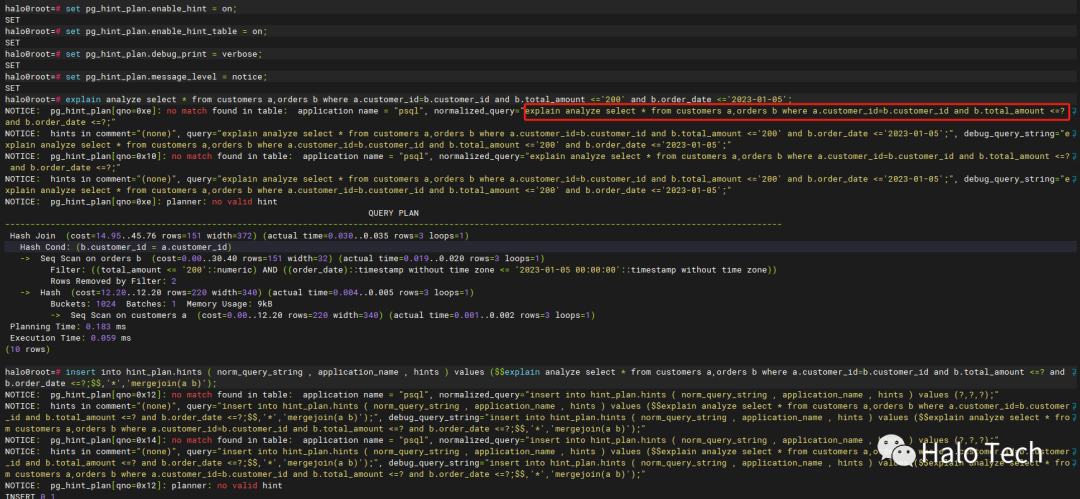Viewport: 1080px width, 499px height.
Task: Click the word 'verbose' in debug_print command
Action: click(x=242, y=54)
